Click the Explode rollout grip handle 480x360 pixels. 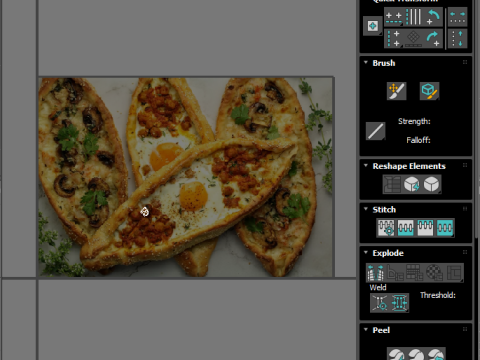tap(465, 252)
